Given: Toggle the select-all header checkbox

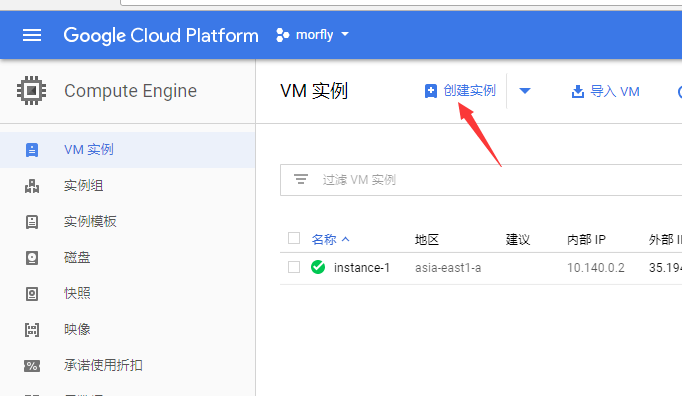Looking at the screenshot, I should 294,238.
